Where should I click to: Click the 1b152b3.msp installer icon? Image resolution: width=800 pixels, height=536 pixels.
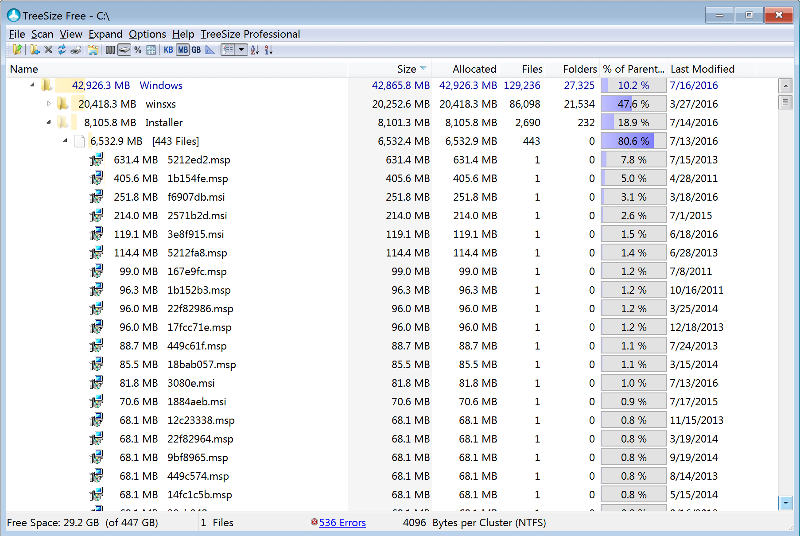(x=96, y=290)
